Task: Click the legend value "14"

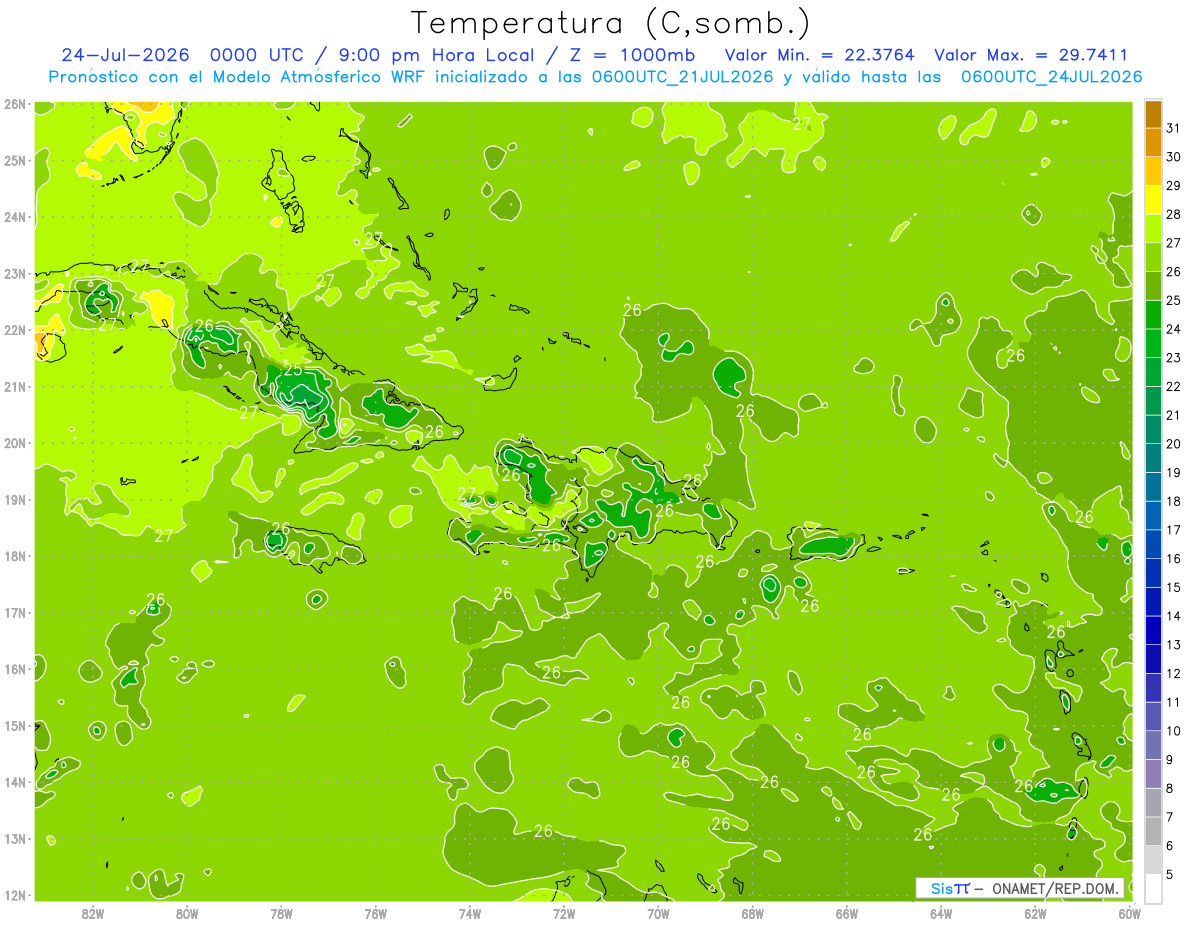Action: [x=1174, y=616]
